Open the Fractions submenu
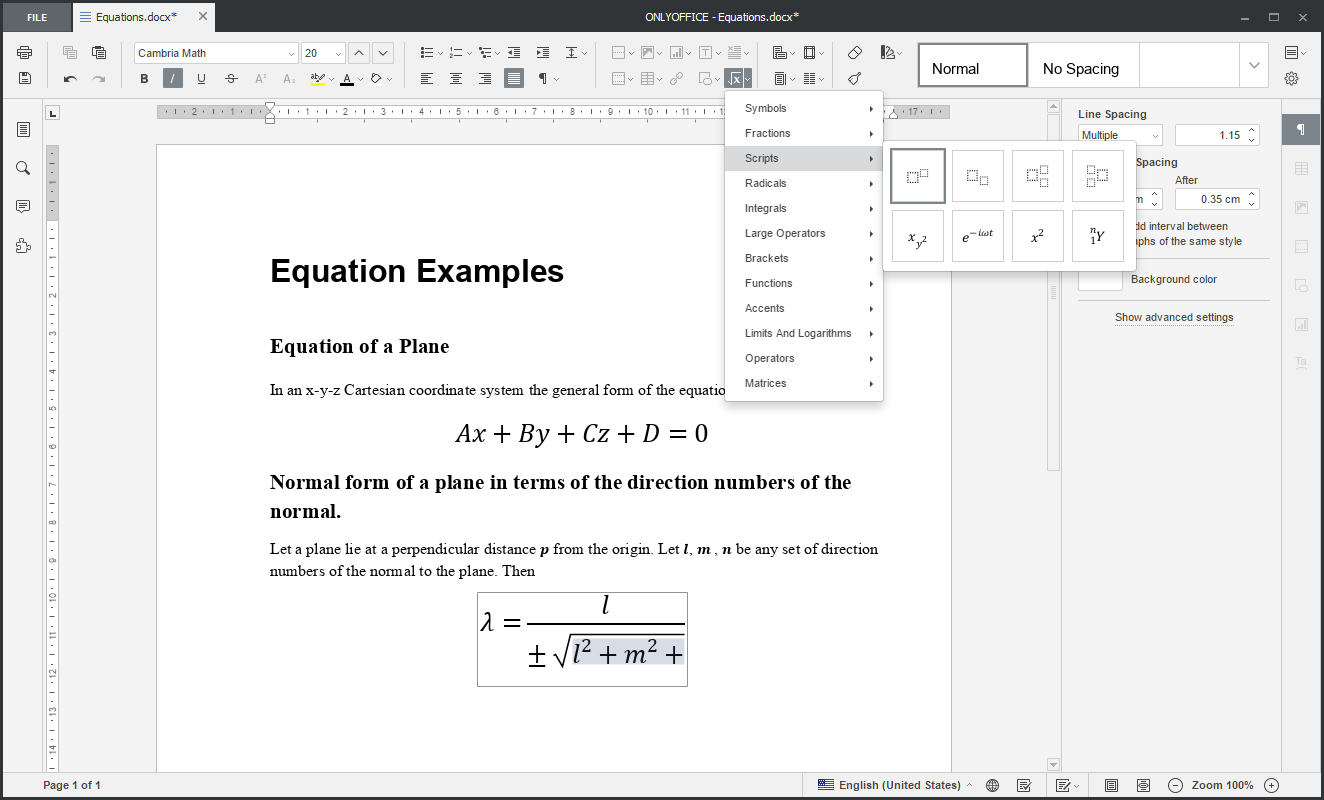This screenshot has height=800, width=1324. coord(804,133)
